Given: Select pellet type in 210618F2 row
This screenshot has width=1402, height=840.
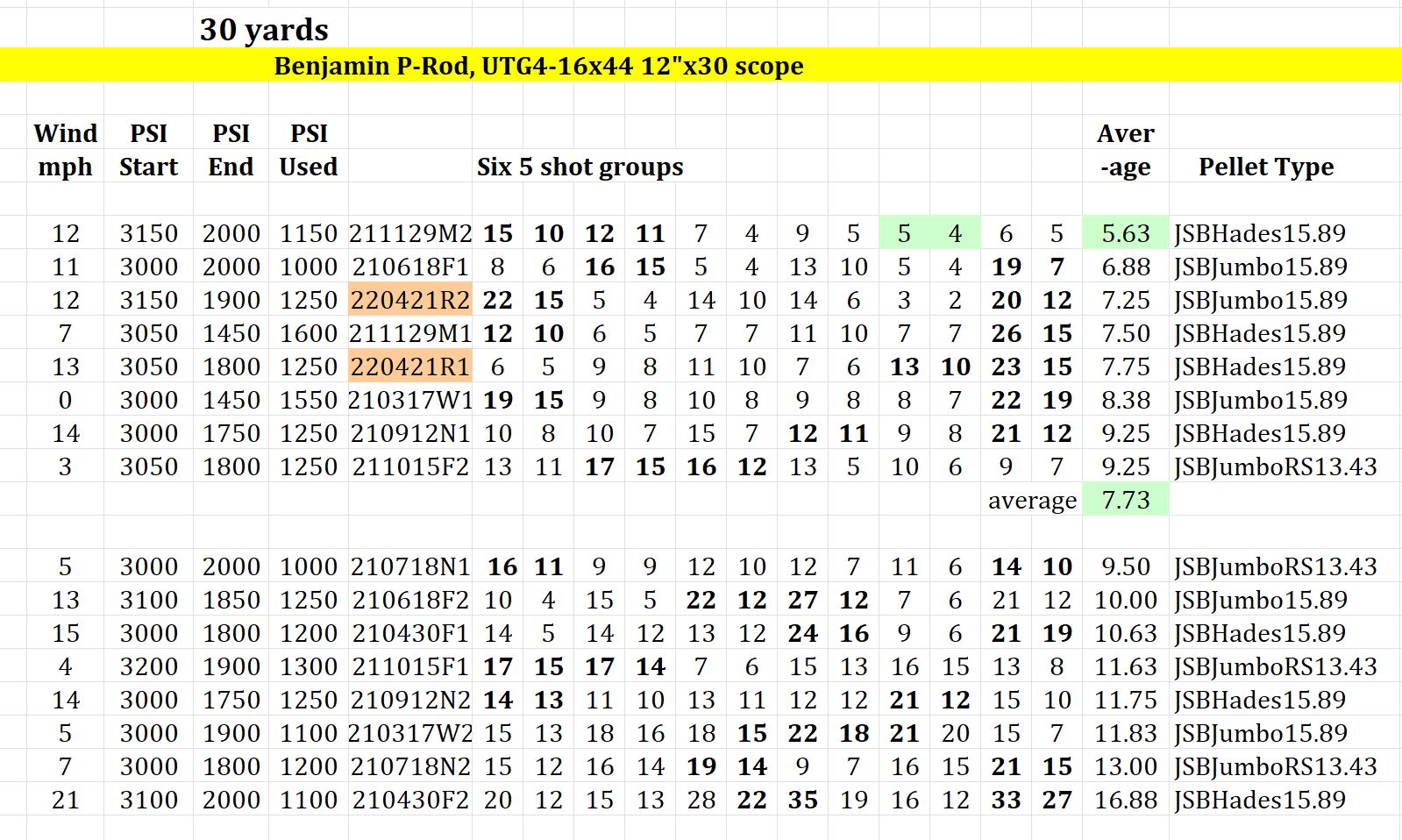Looking at the screenshot, I should pyautogui.click(x=1261, y=600).
